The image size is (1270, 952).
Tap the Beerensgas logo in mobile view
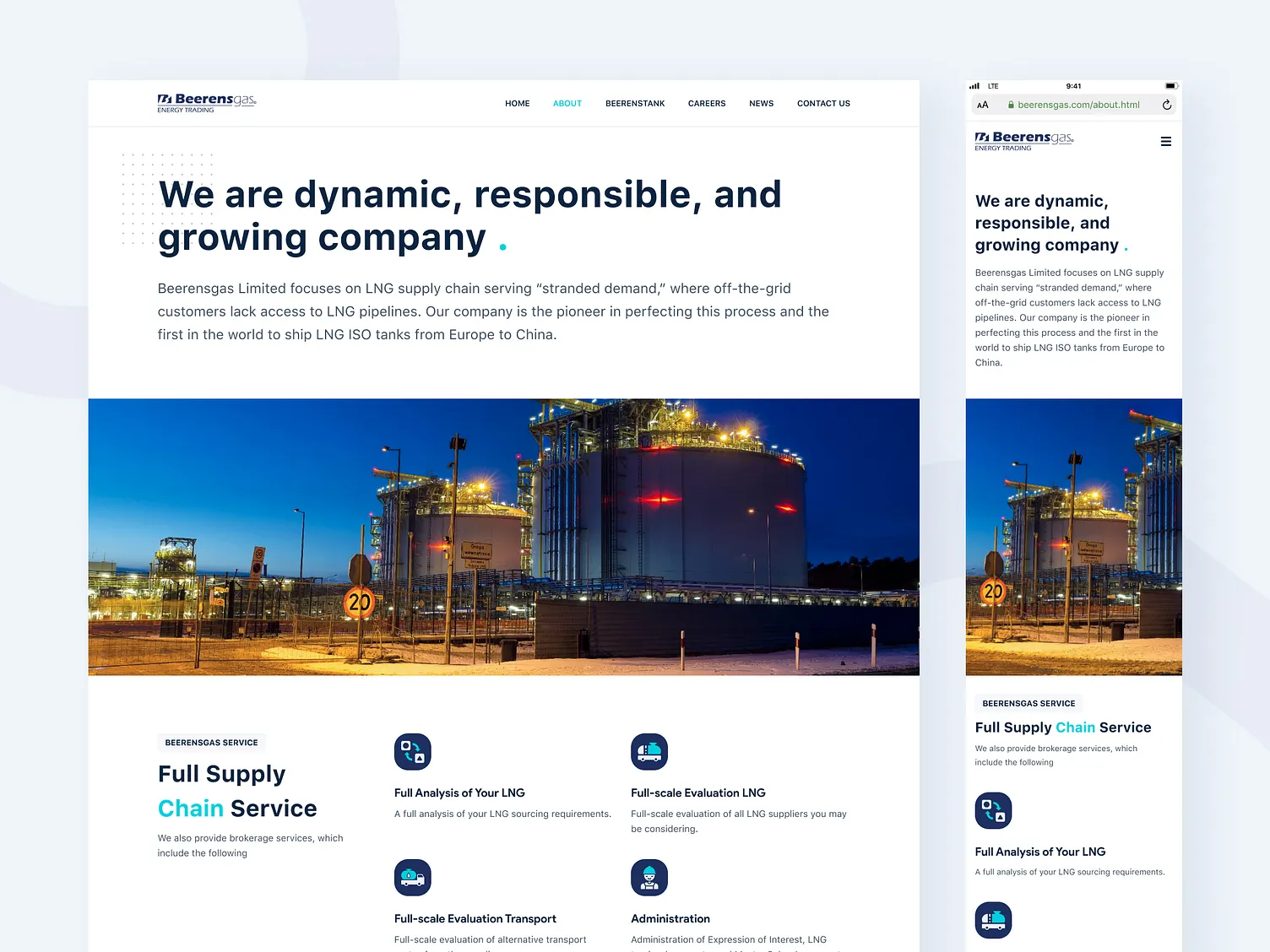click(x=1023, y=141)
